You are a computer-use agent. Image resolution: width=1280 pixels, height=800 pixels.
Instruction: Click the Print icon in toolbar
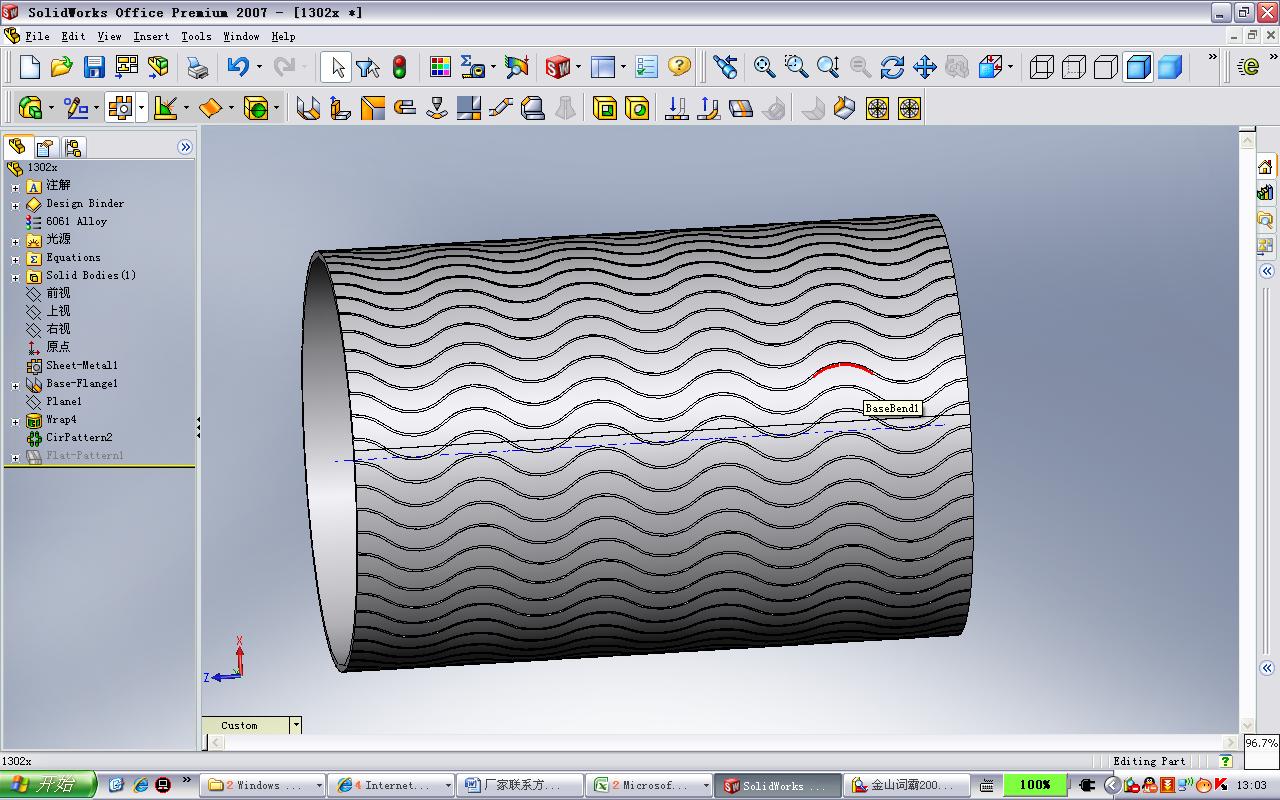click(x=197, y=67)
